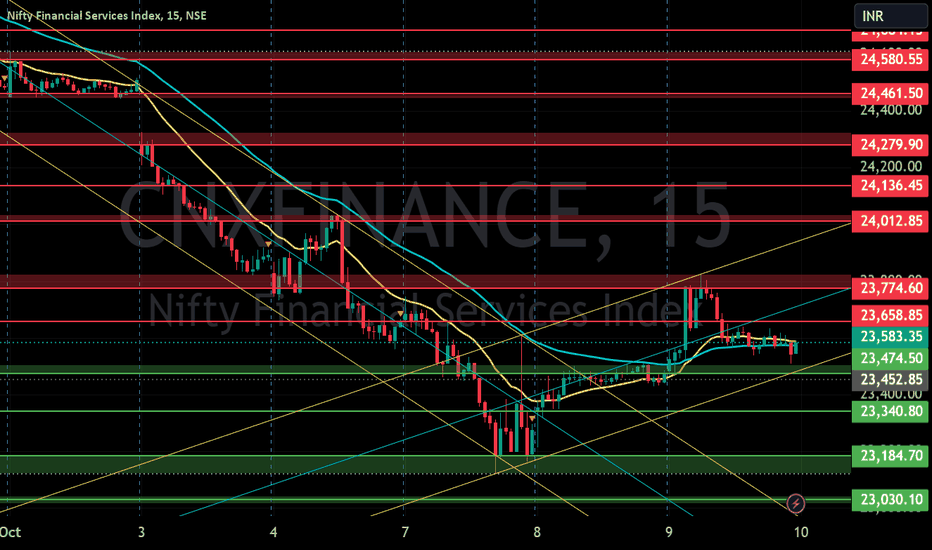Select the 23,030.10 support label
The image size is (932, 550).
click(x=890, y=499)
